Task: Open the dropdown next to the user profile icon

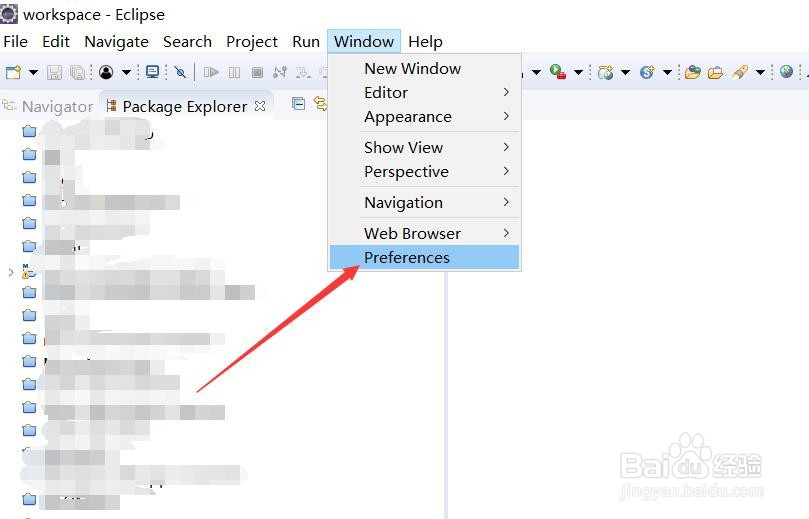Action: point(126,72)
